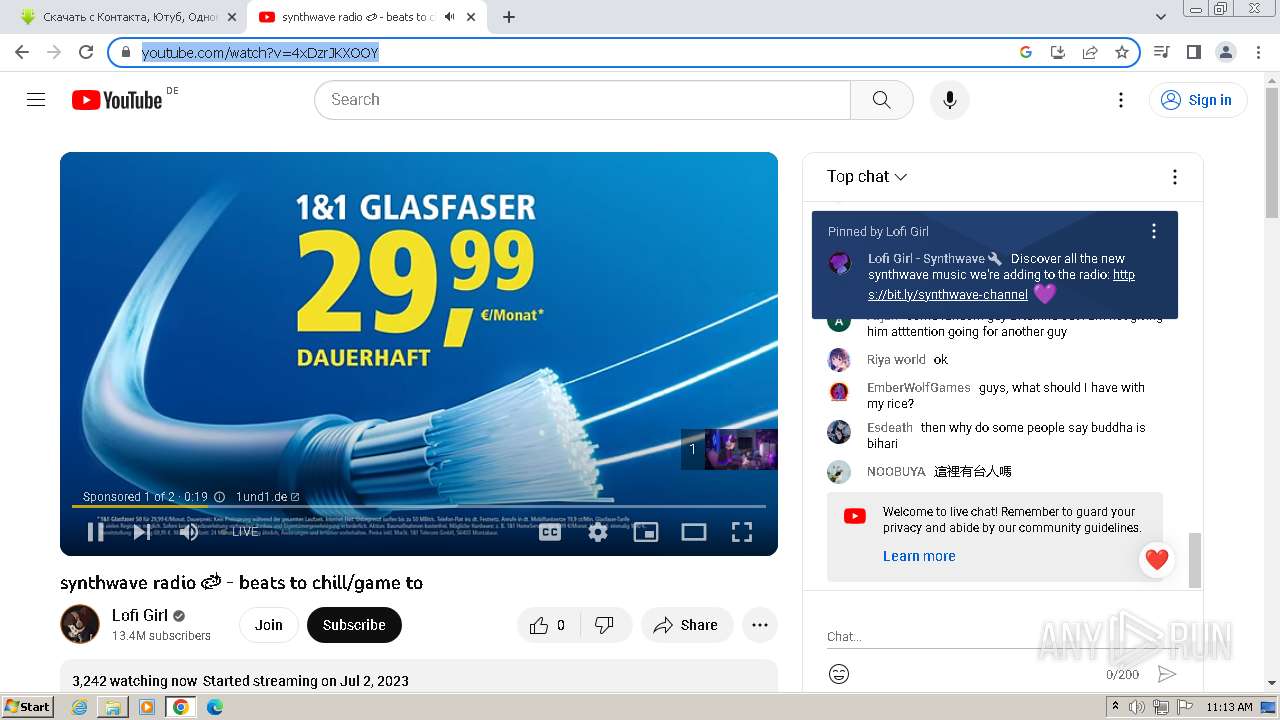This screenshot has height=720, width=1280.
Task: Visit advertiser link 1und1.de
Action: pos(267,497)
